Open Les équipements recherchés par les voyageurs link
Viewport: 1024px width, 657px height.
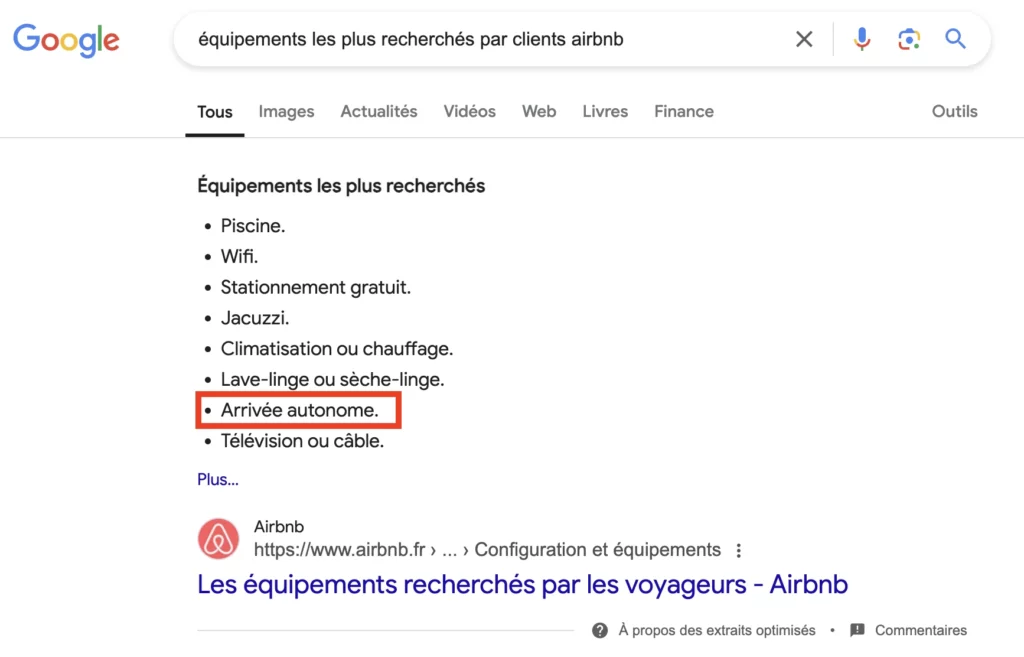(522, 584)
